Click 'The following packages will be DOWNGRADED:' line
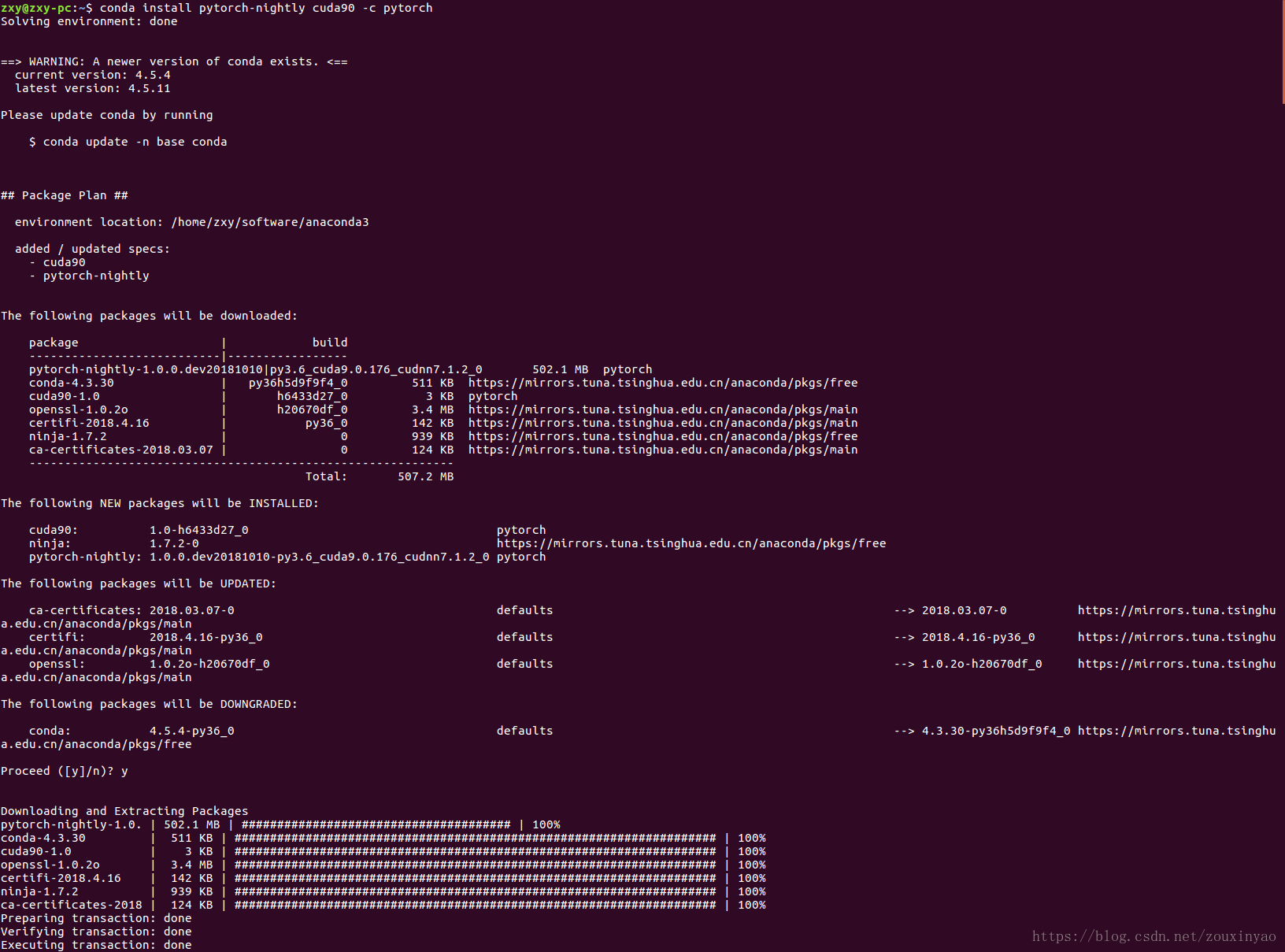Viewport: 1285px width, 952px height. 150,704
